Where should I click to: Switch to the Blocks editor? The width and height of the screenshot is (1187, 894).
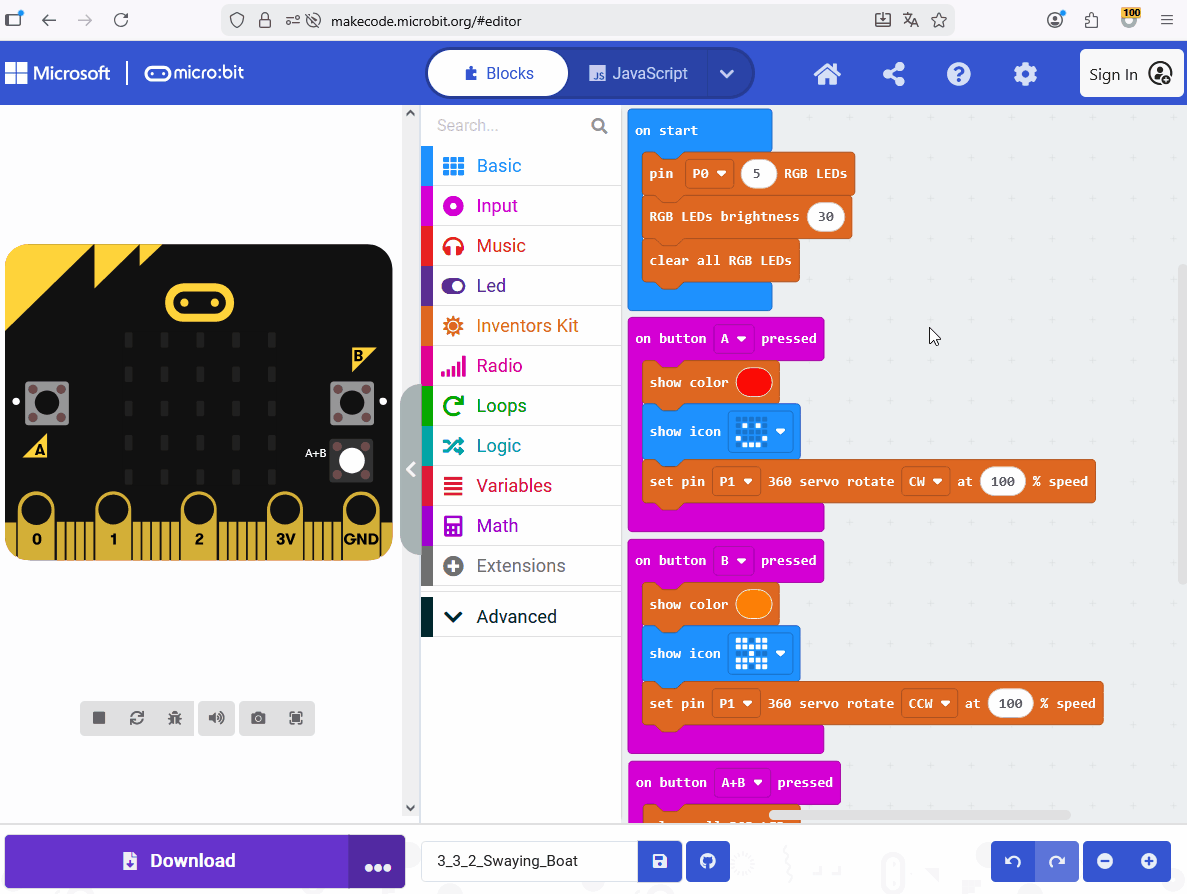click(498, 73)
